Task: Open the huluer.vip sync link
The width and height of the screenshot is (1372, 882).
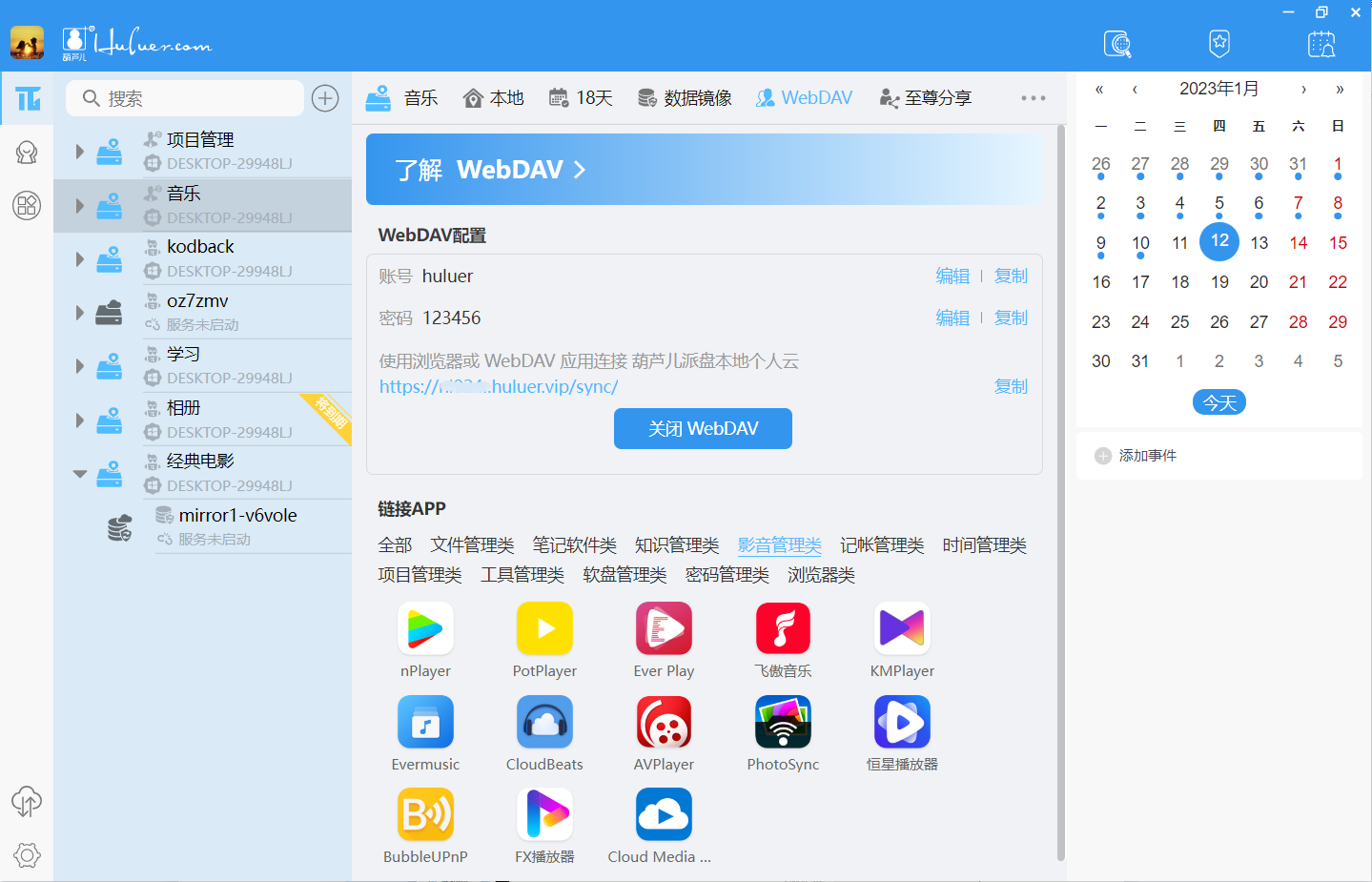Action: (x=499, y=386)
